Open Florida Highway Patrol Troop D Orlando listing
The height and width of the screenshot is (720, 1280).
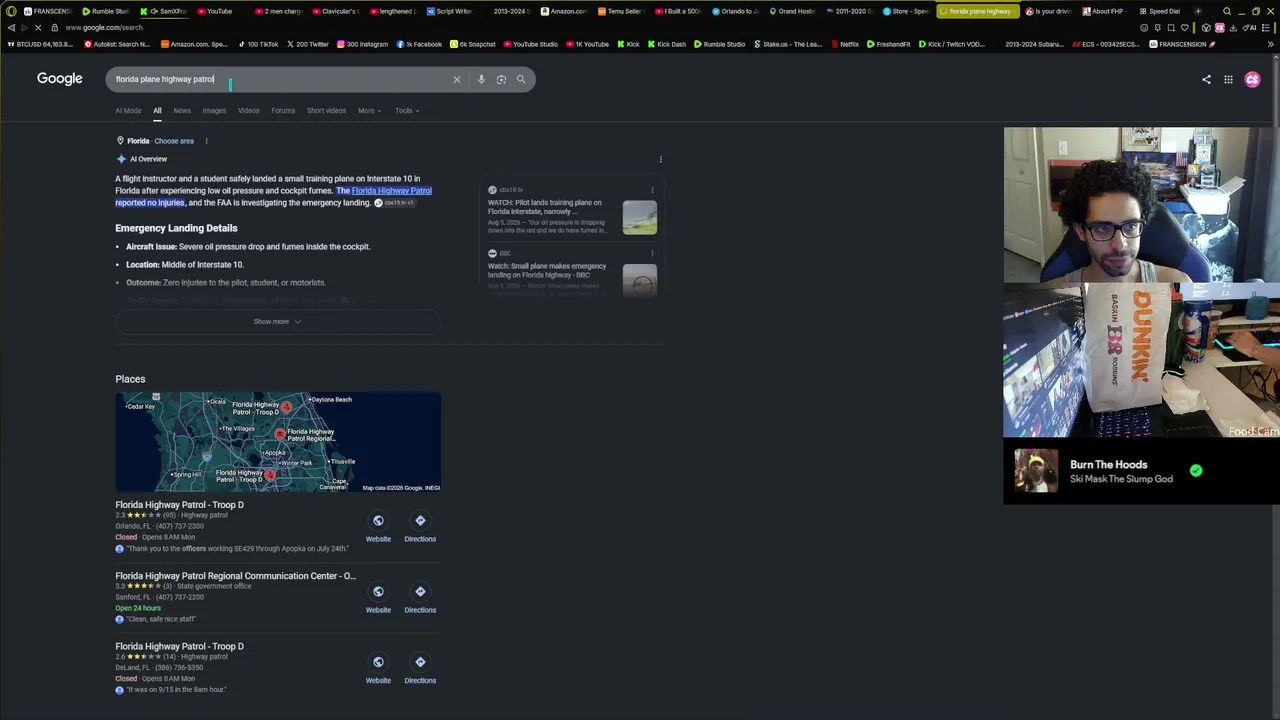point(179,505)
